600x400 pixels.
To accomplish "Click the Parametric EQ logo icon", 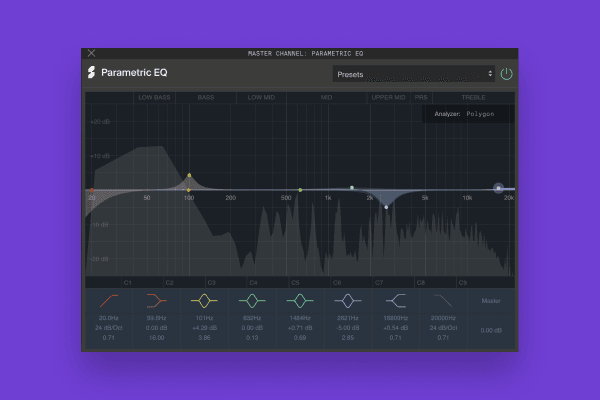I will pos(91,72).
